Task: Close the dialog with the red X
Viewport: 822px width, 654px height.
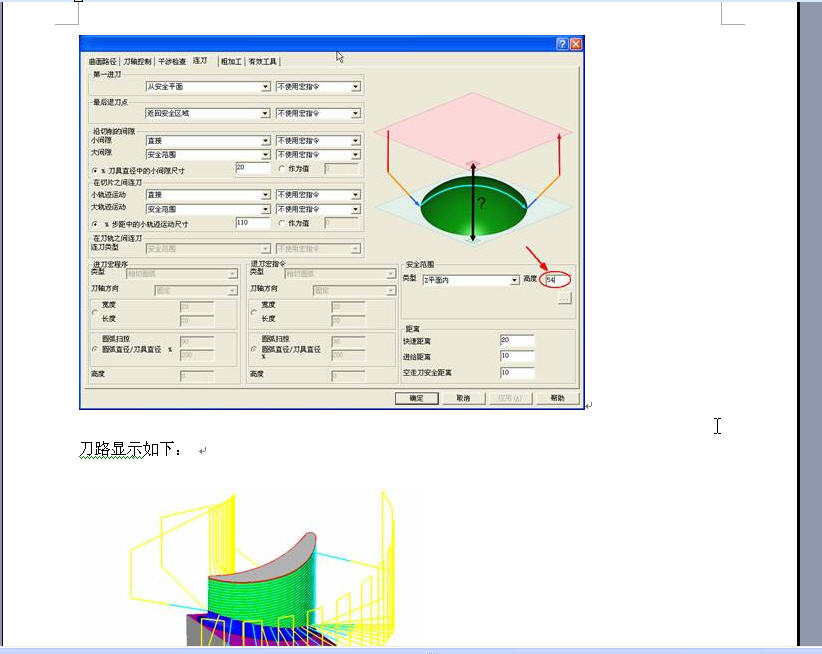Action: [x=576, y=44]
